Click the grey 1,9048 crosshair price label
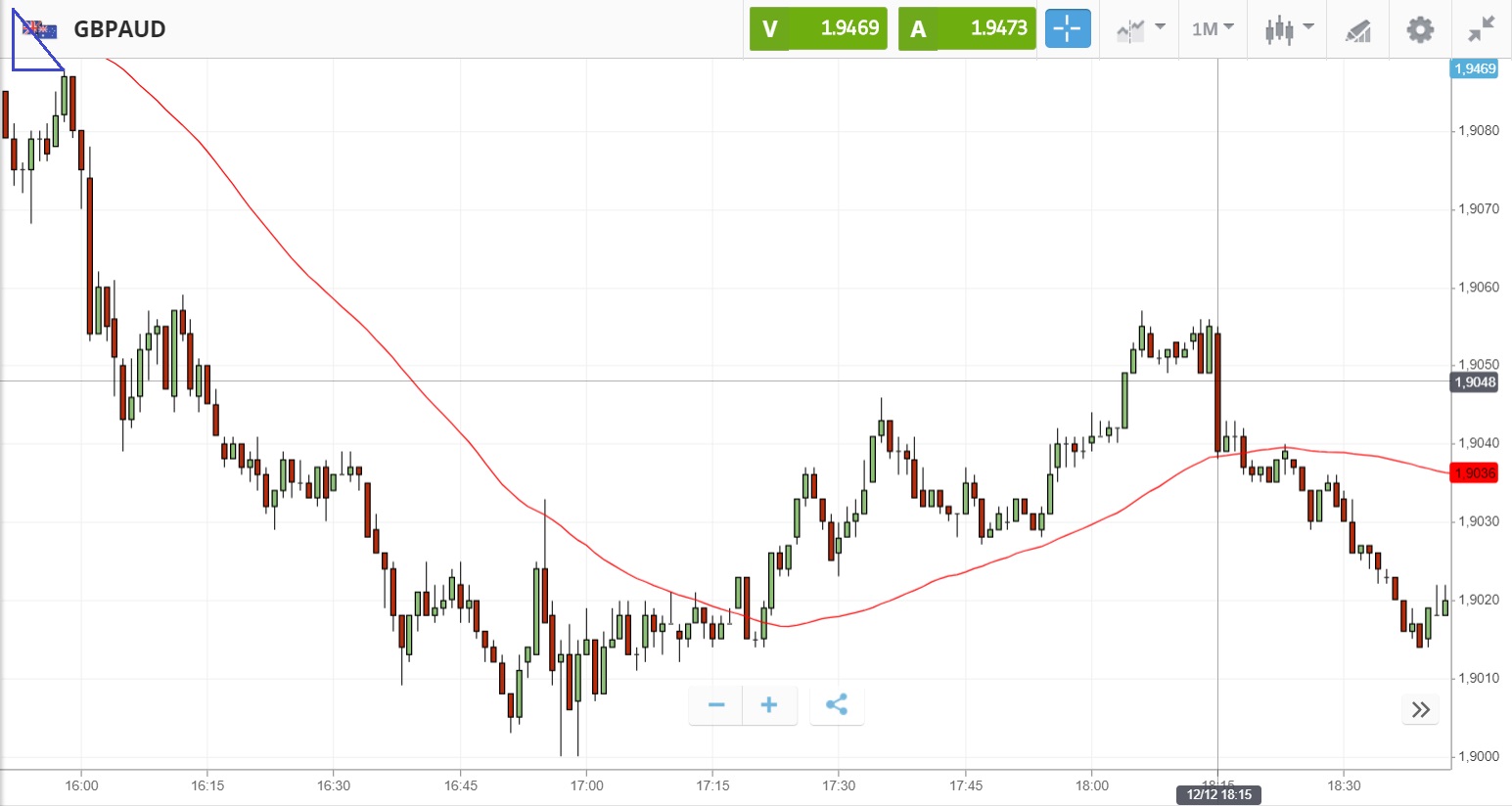The image size is (1512, 806). click(1474, 382)
